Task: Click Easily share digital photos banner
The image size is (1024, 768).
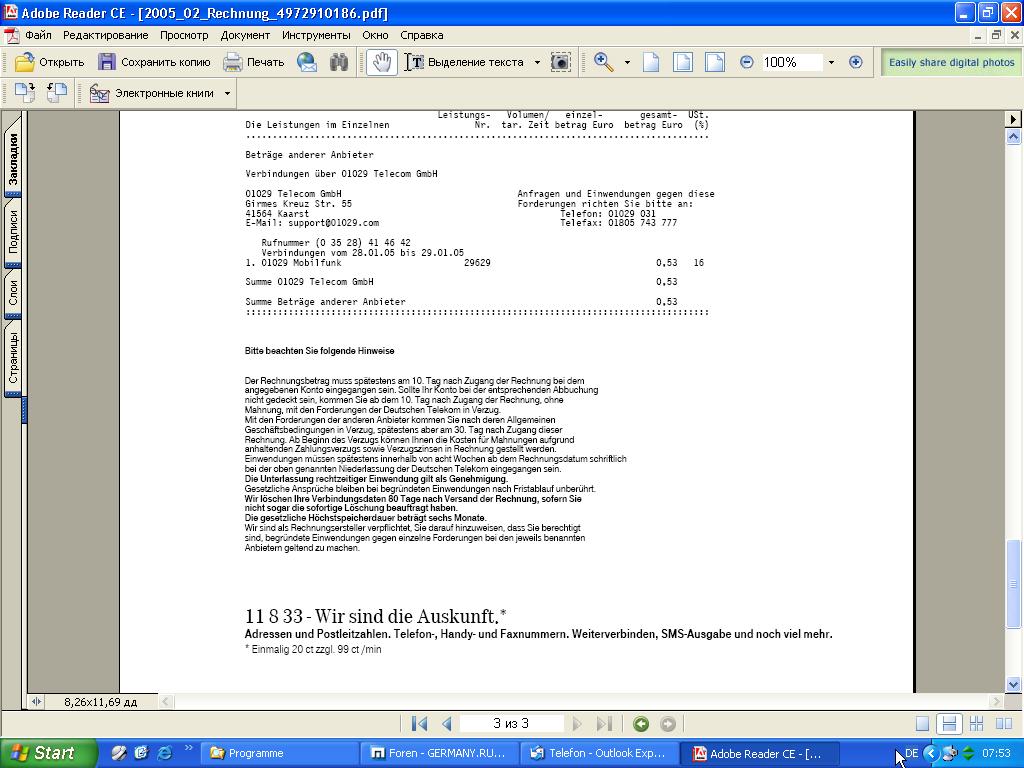Action: [951, 62]
